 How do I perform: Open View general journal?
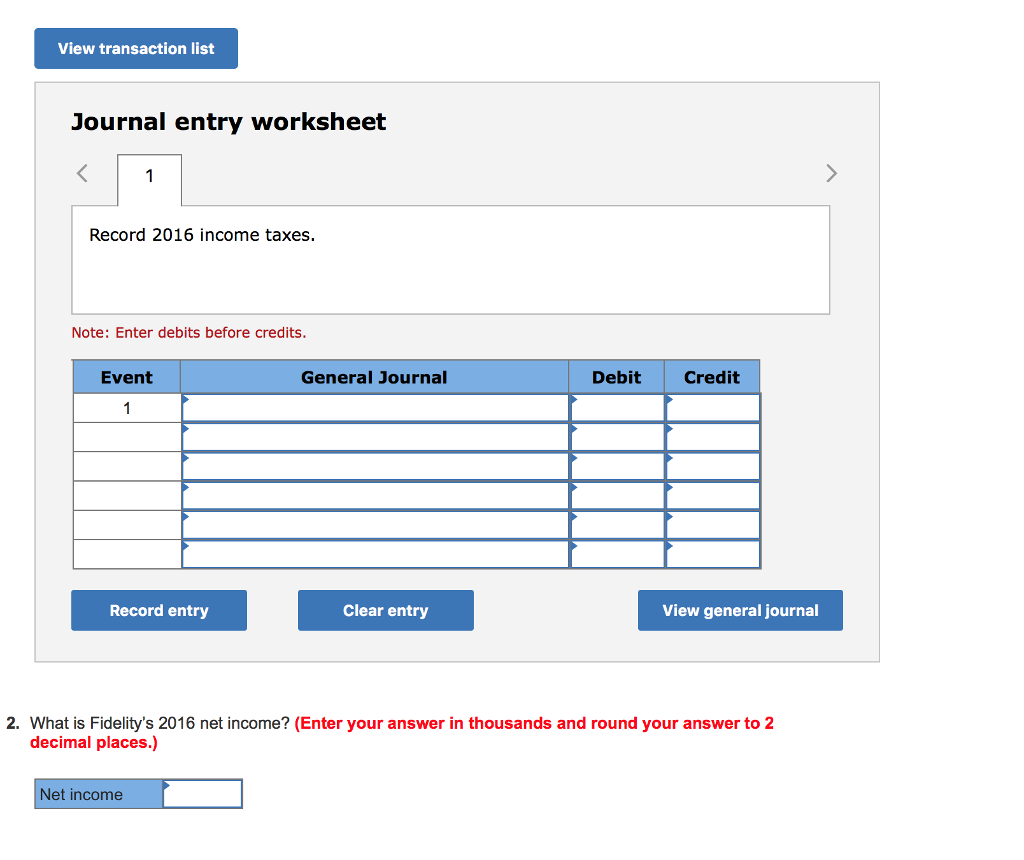coord(740,611)
